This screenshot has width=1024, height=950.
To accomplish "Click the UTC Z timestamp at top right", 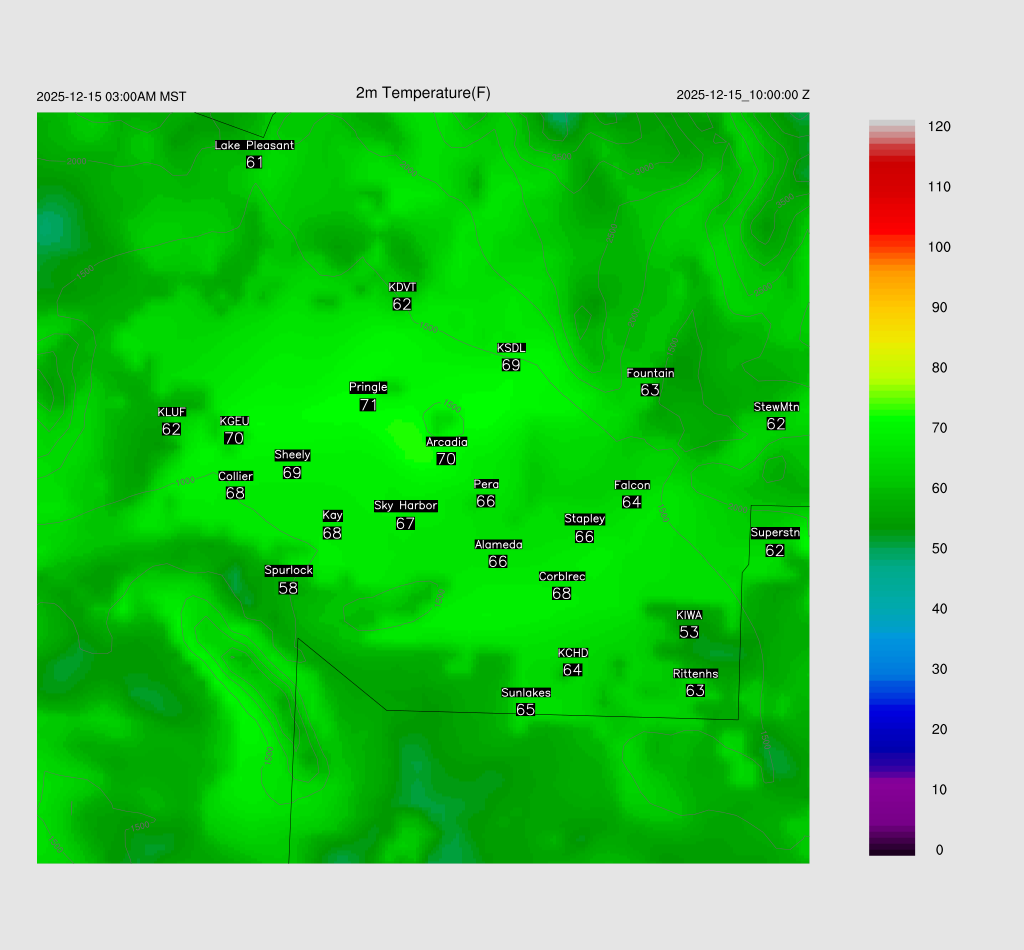I will point(743,95).
